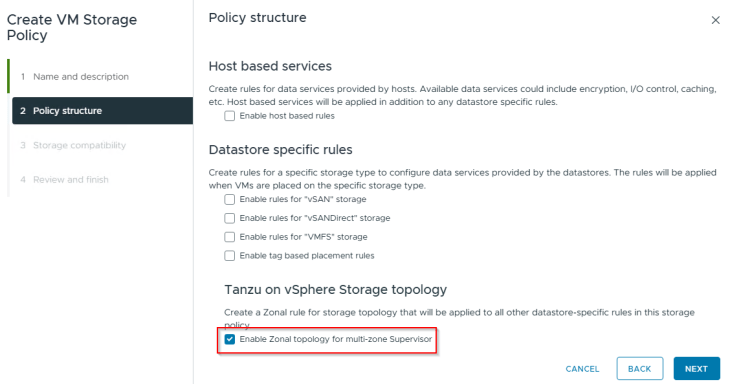Enable host based rules checkbox
Viewport: 730px width, 384px height.
click(230, 116)
